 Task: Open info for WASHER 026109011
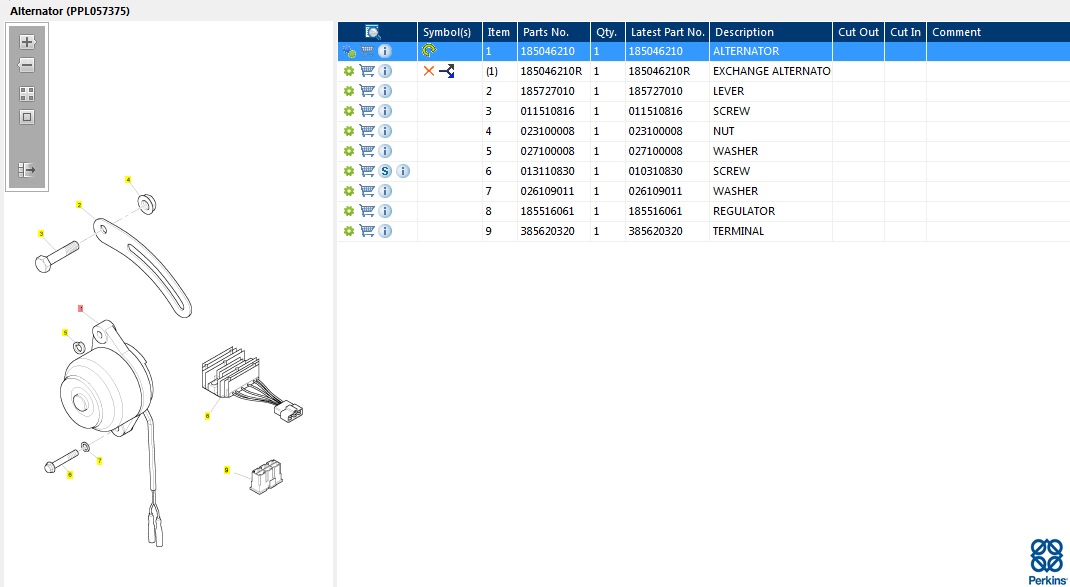click(x=385, y=191)
